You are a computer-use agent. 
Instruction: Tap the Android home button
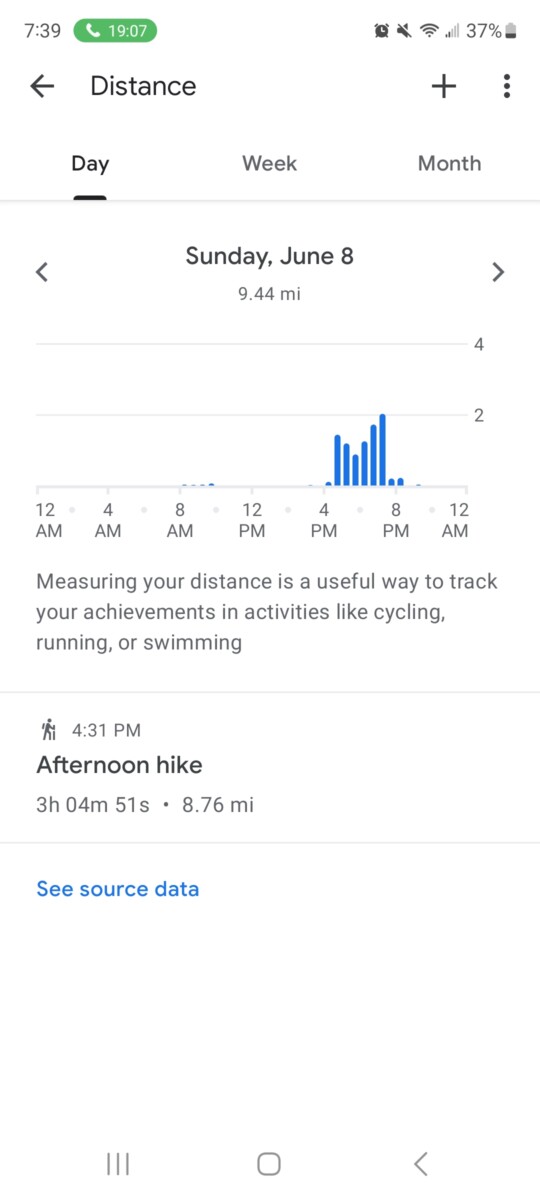point(269,1163)
